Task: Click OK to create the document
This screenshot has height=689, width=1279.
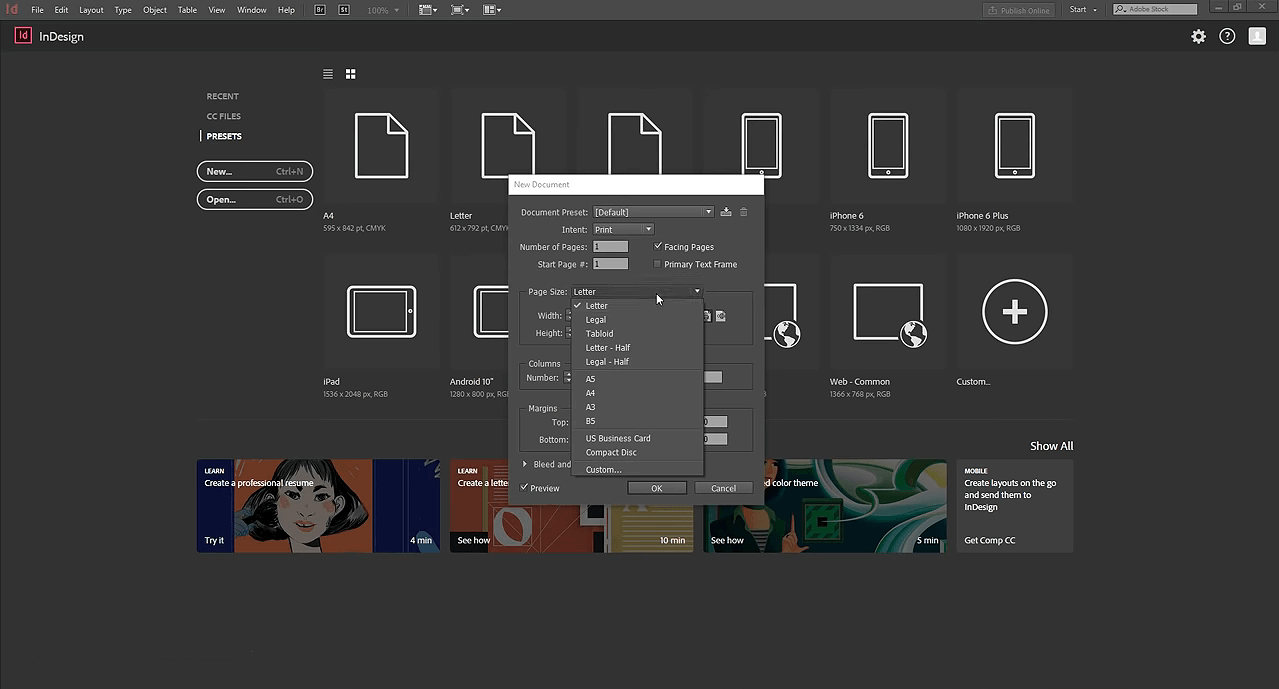Action: coord(657,488)
